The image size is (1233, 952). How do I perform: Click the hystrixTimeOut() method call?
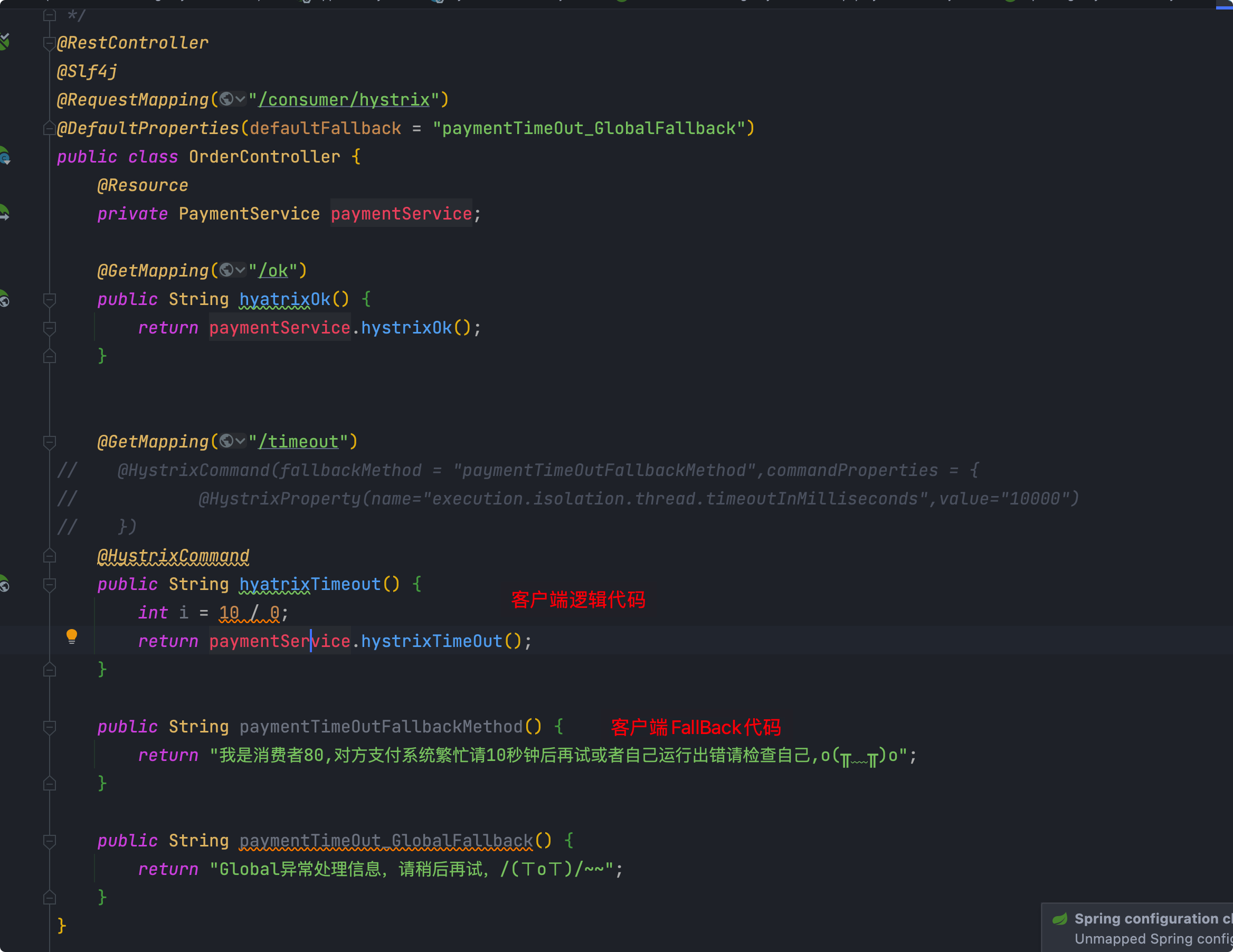click(x=431, y=641)
